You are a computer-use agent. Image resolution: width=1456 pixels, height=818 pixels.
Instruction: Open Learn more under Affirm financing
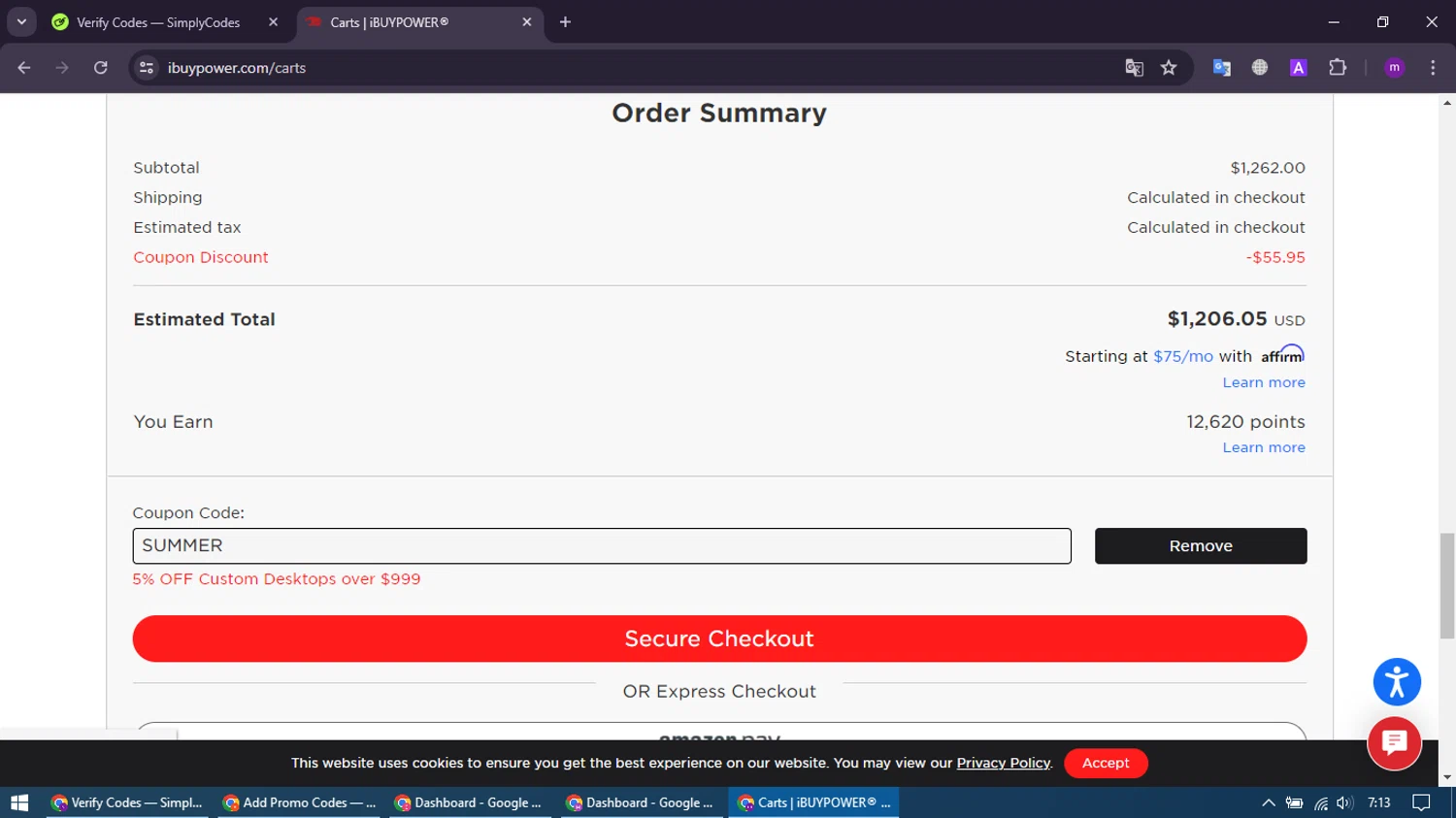click(x=1264, y=382)
